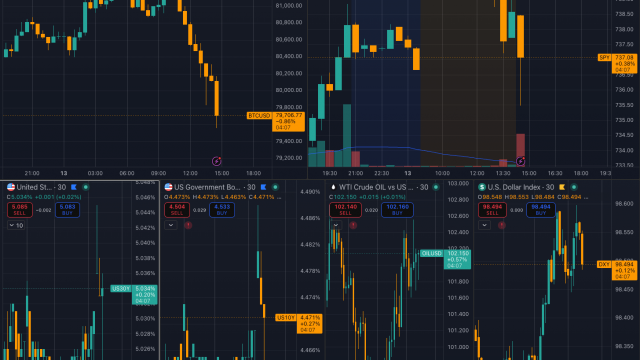
Task: Click the -0.002 spread value on US30Y chart
Action: click(x=43, y=210)
